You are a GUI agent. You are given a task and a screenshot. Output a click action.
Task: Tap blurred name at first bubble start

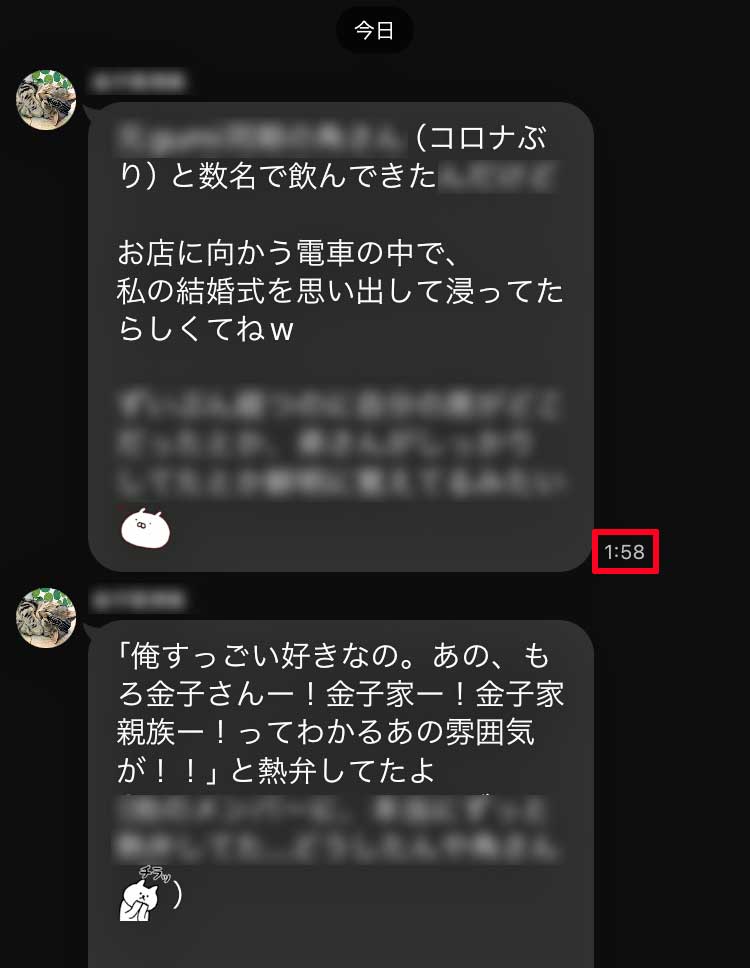(261, 138)
